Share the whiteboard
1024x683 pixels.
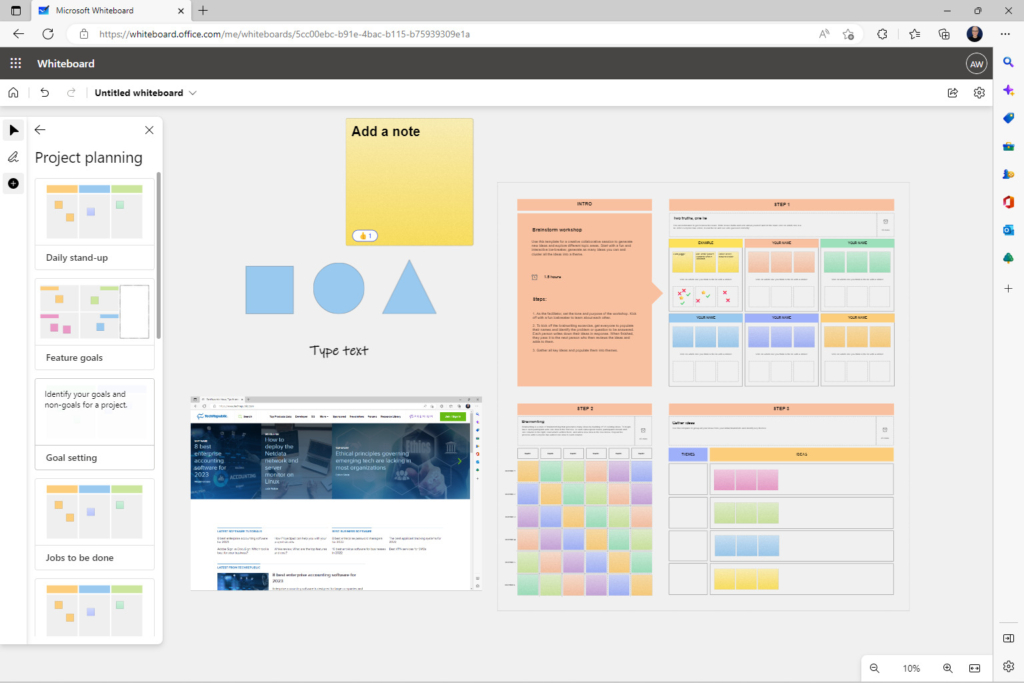(x=951, y=92)
